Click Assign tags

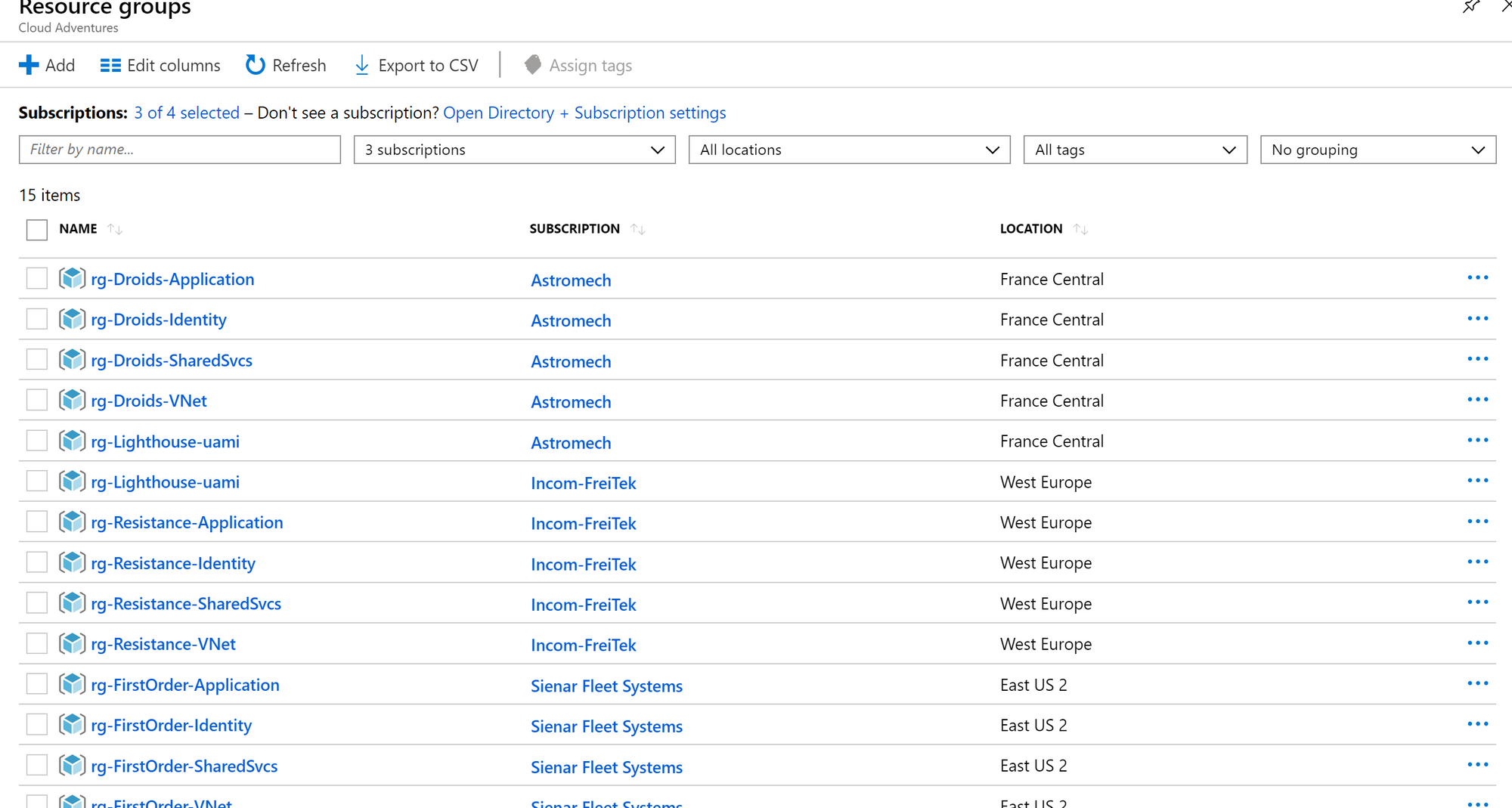click(578, 66)
